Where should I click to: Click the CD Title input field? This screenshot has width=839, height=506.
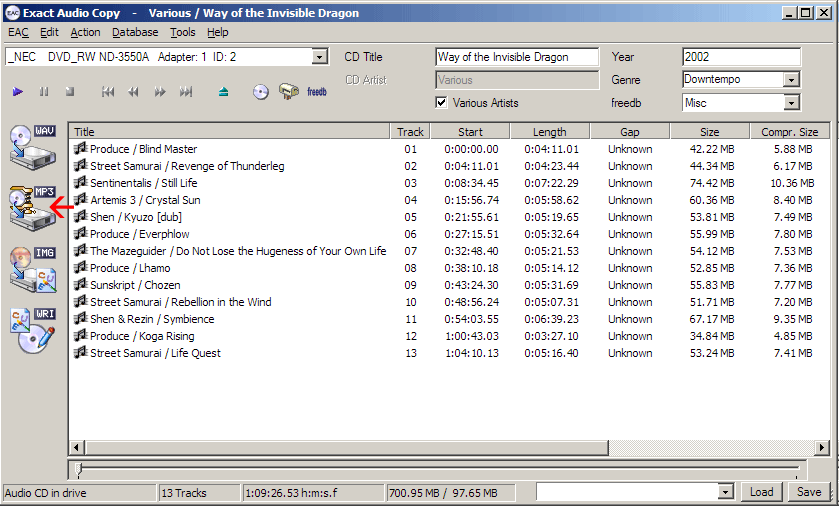pyautogui.click(x=517, y=57)
